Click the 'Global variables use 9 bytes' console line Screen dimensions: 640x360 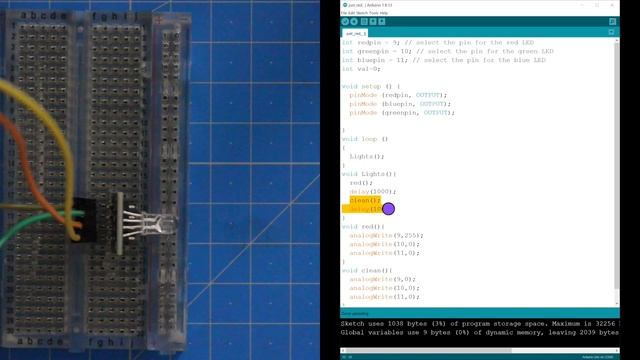(x=480, y=333)
